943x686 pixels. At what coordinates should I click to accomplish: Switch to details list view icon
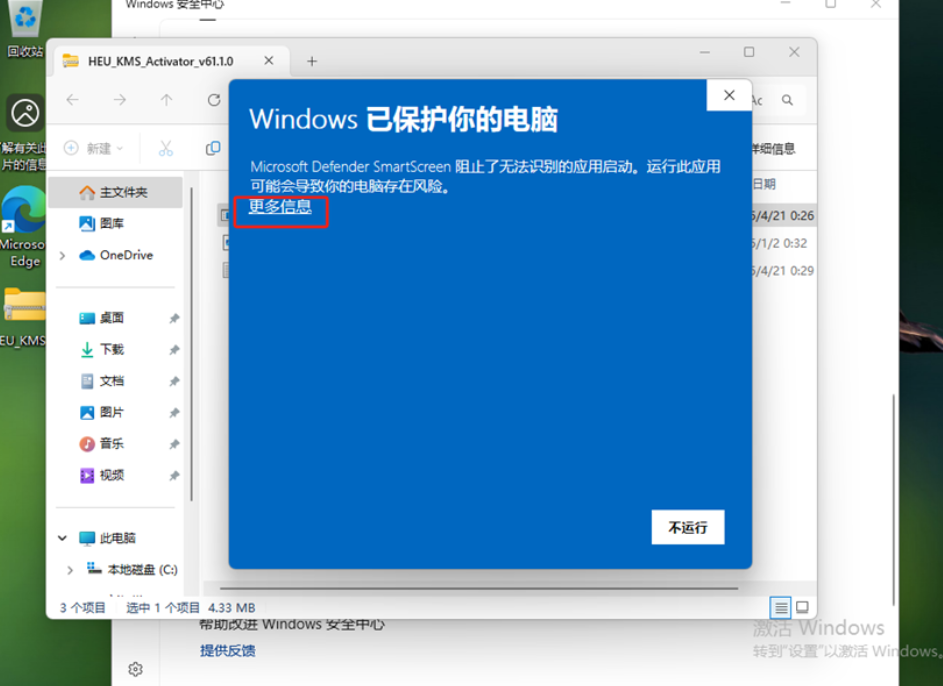[781, 608]
